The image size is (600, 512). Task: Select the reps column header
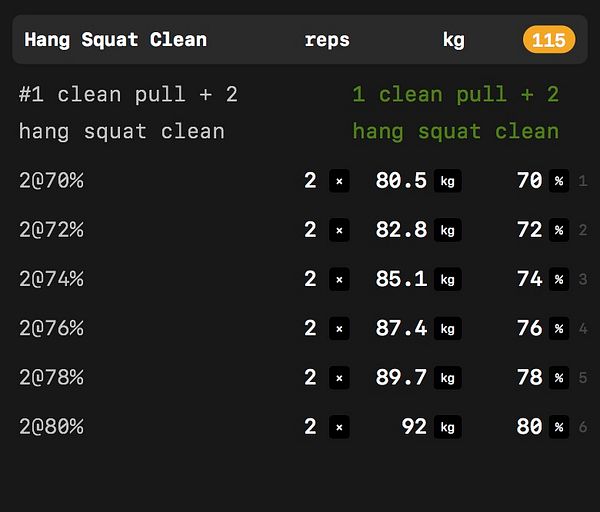coord(327,40)
